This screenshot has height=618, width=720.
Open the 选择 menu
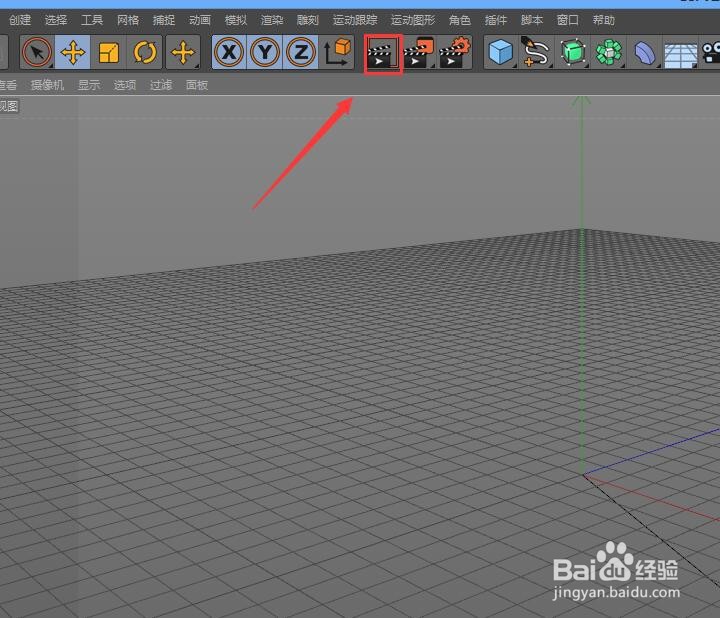[56, 20]
